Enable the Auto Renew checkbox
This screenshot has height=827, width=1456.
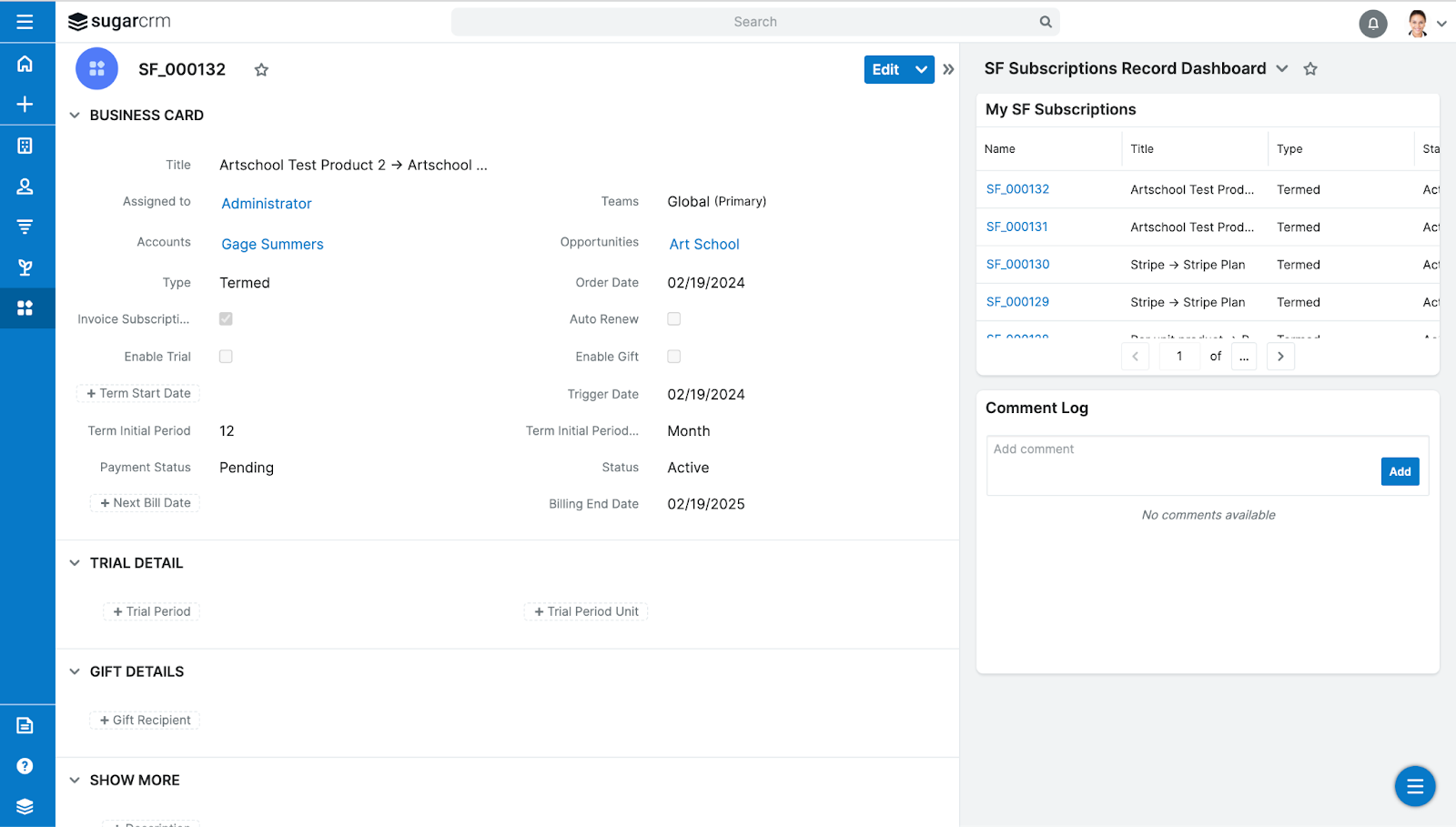pos(673,318)
